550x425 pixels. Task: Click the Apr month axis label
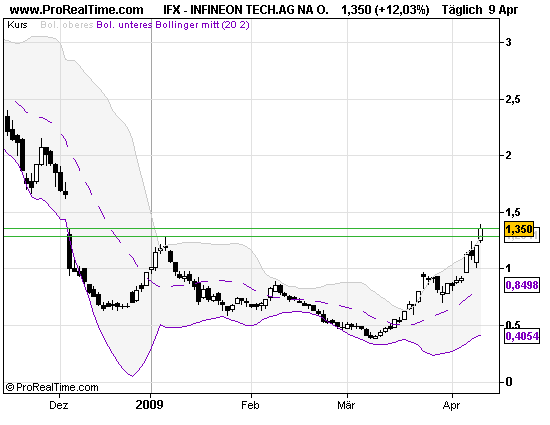[451, 406]
